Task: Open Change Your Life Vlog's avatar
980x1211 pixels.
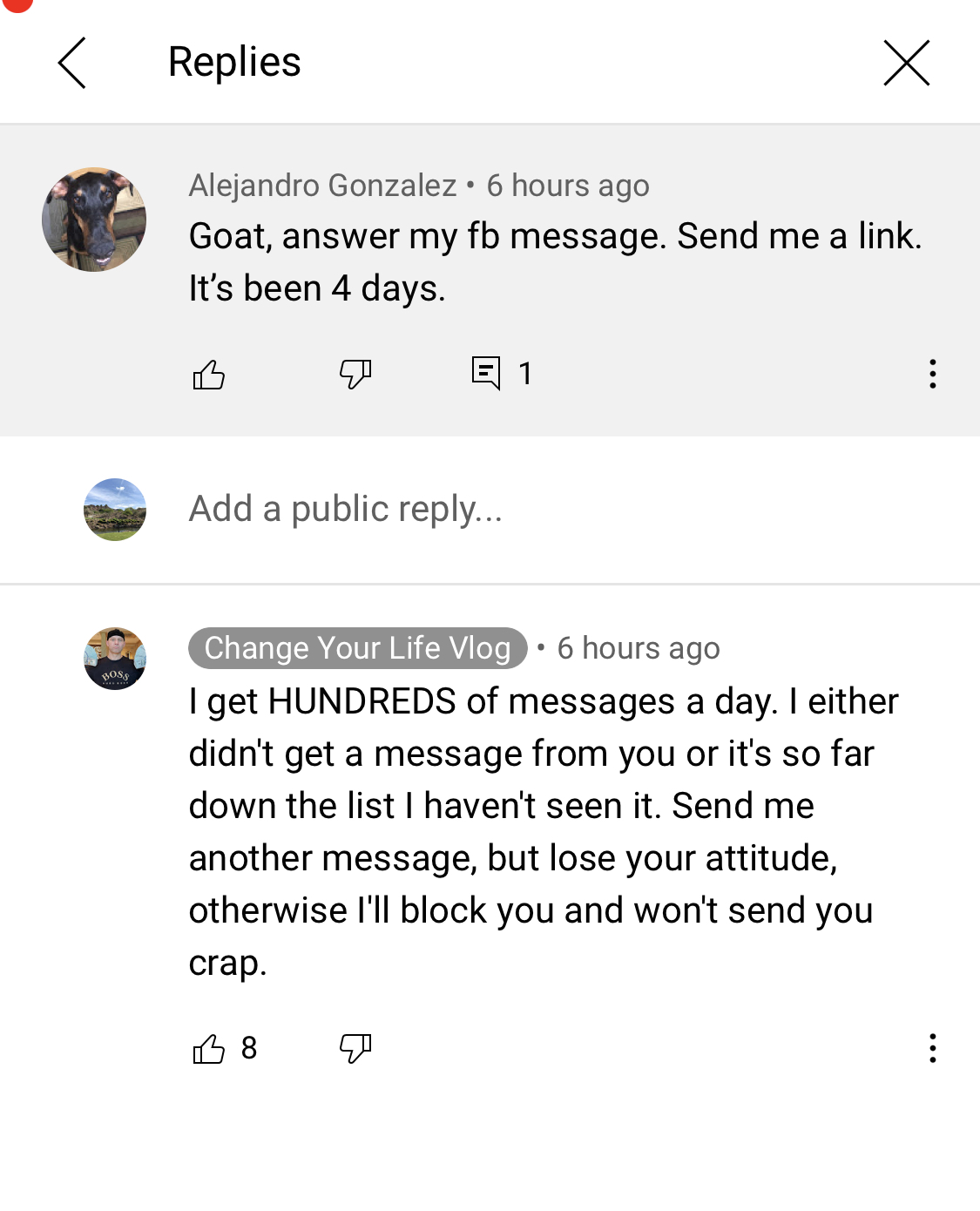Action: (x=115, y=659)
